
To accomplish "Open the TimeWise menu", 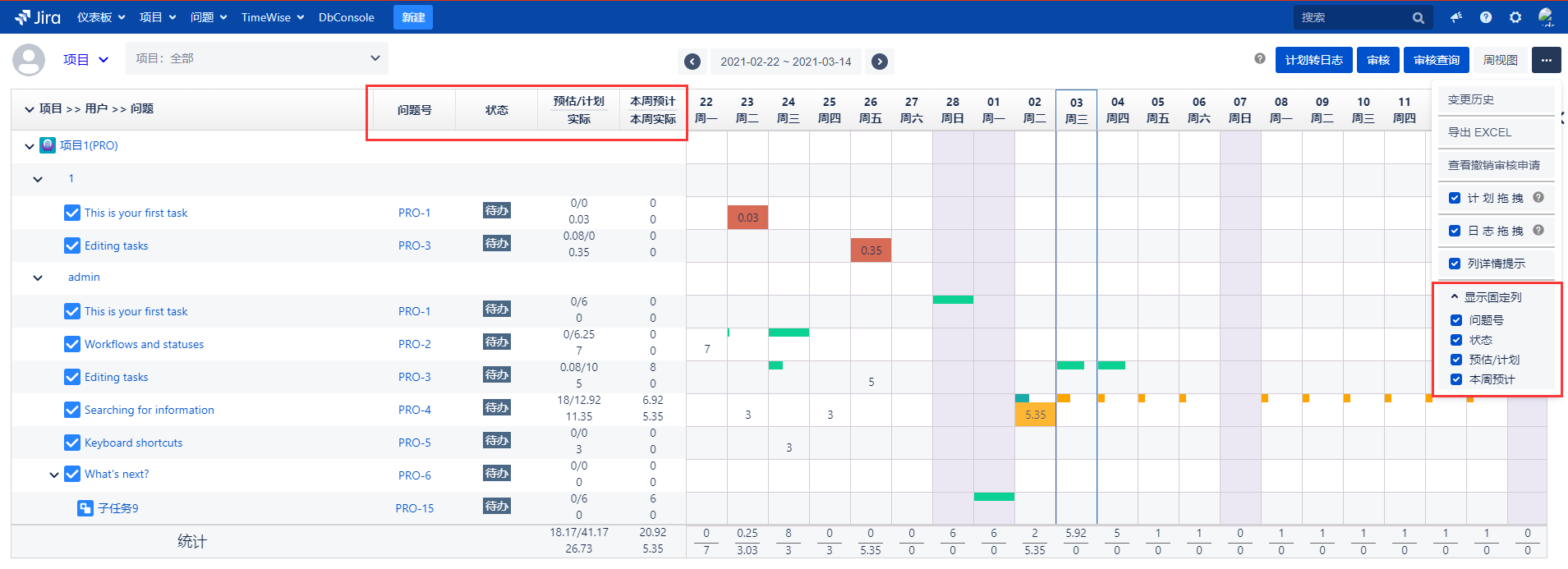I will tap(272, 17).
